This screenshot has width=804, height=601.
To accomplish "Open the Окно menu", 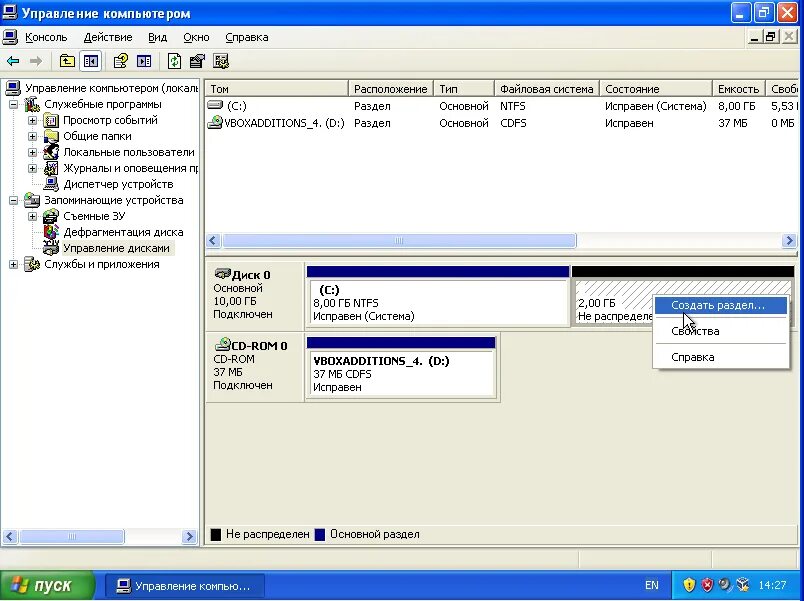I will [x=196, y=37].
